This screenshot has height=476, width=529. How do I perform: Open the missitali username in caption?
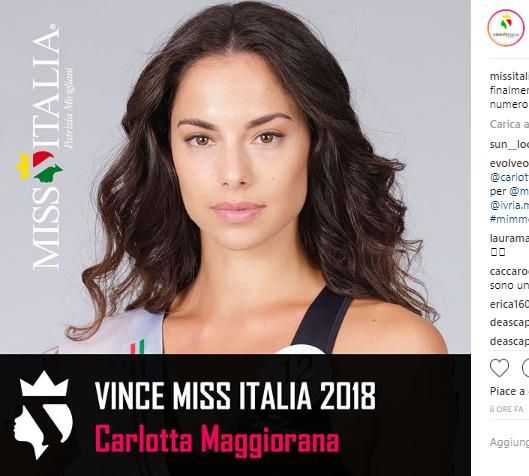509,77
